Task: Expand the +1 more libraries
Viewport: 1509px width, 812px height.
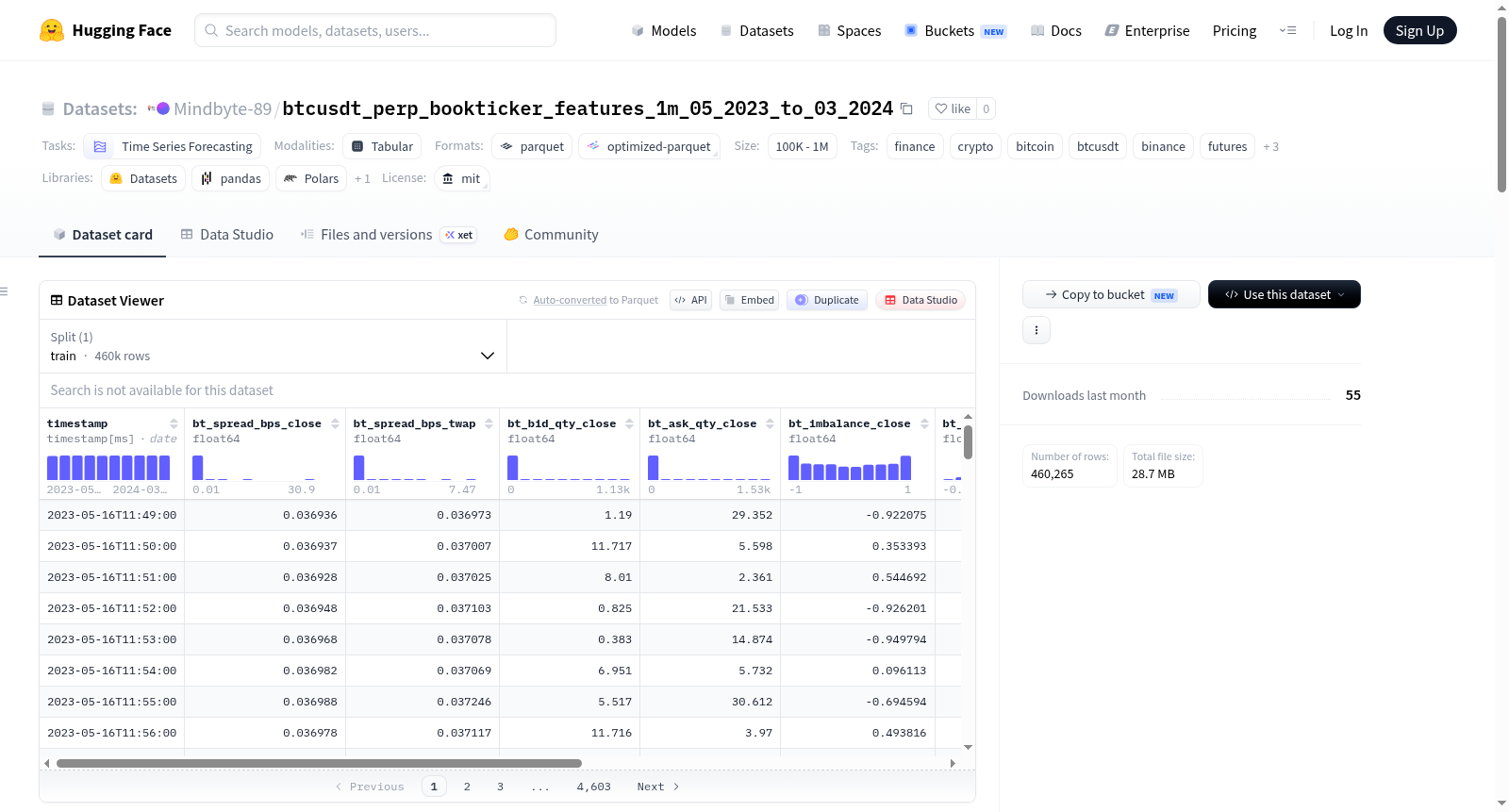Action: click(362, 178)
